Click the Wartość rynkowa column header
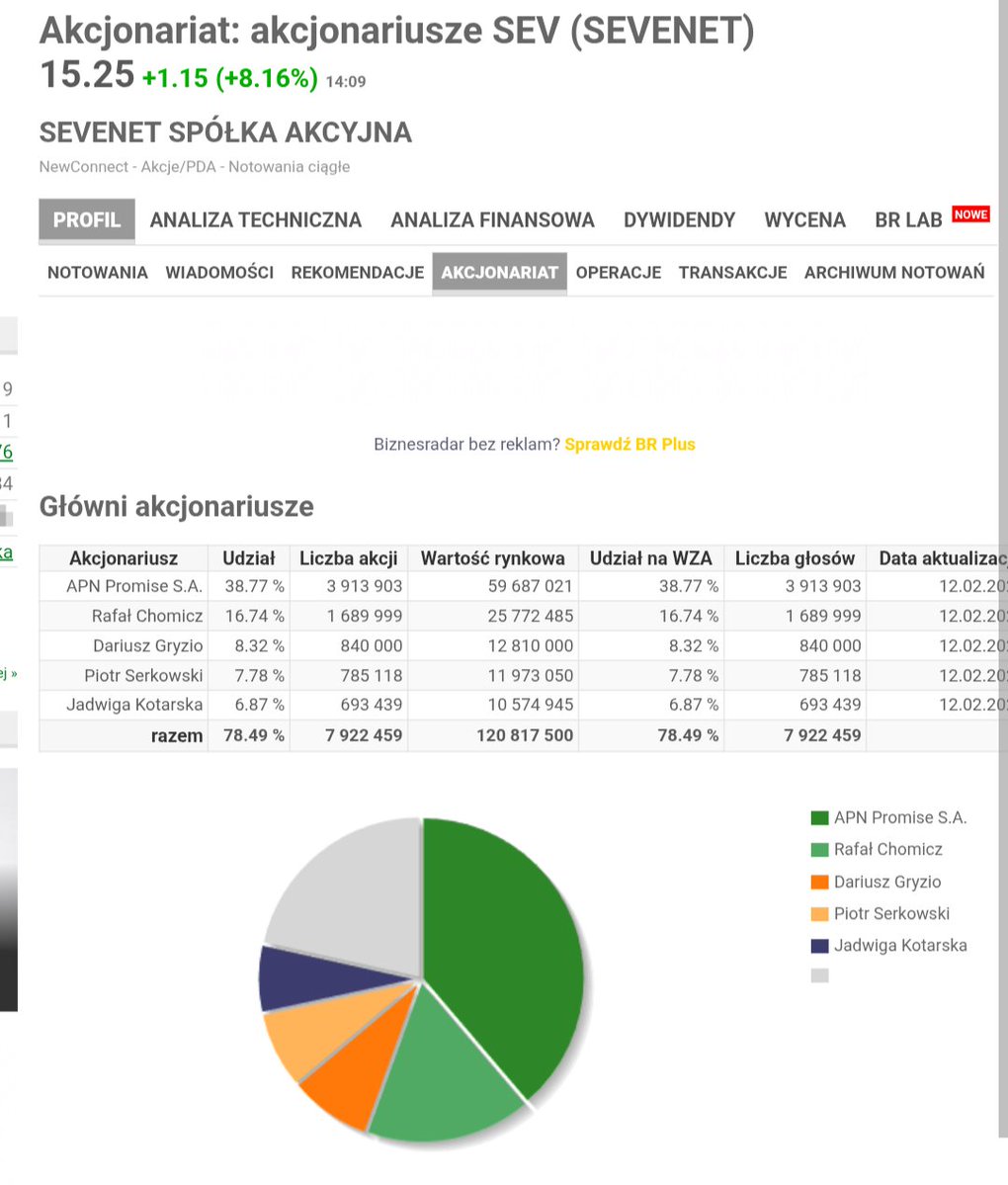The height and width of the screenshot is (1185, 1008). (x=493, y=558)
